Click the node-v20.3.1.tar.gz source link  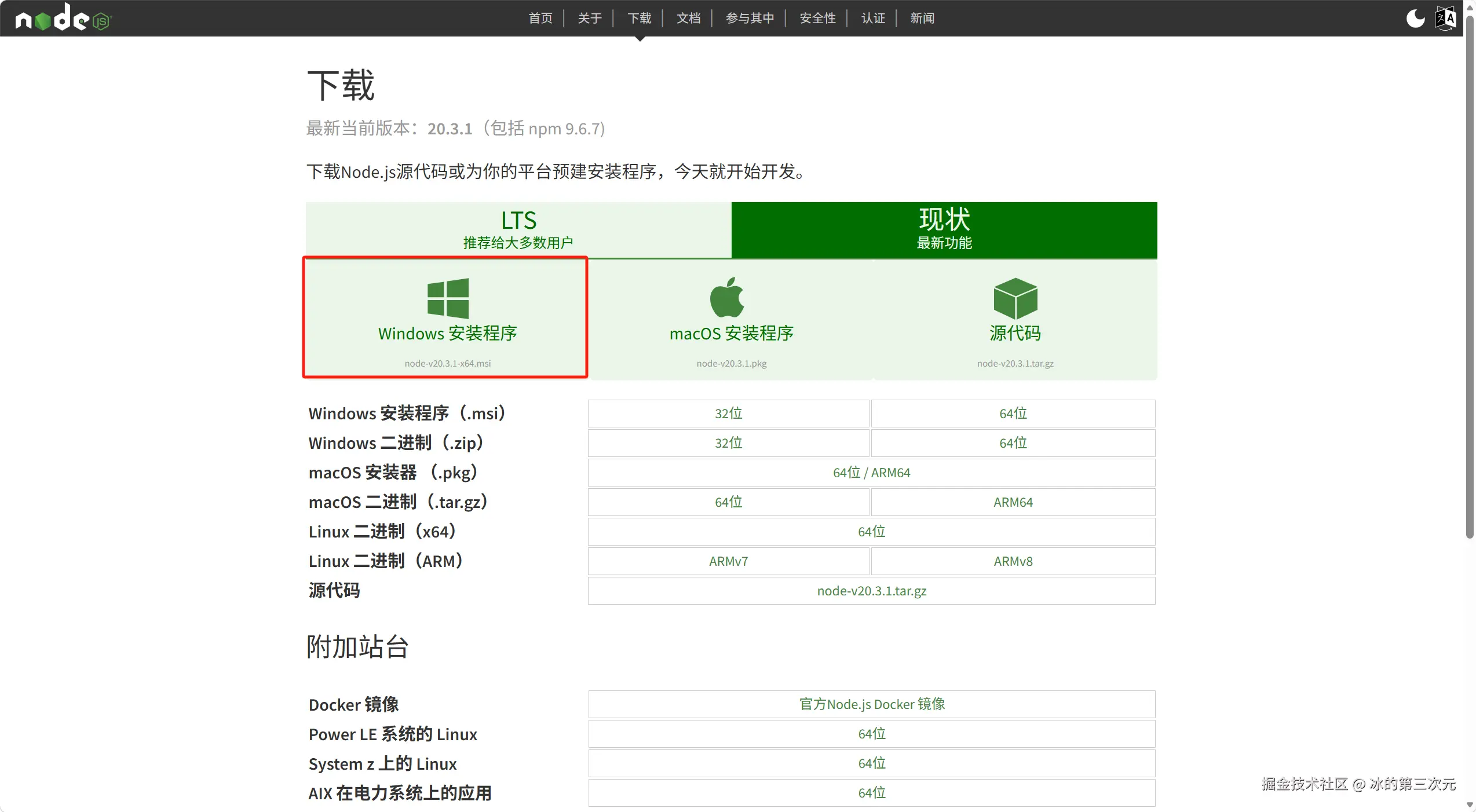[871, 591]
